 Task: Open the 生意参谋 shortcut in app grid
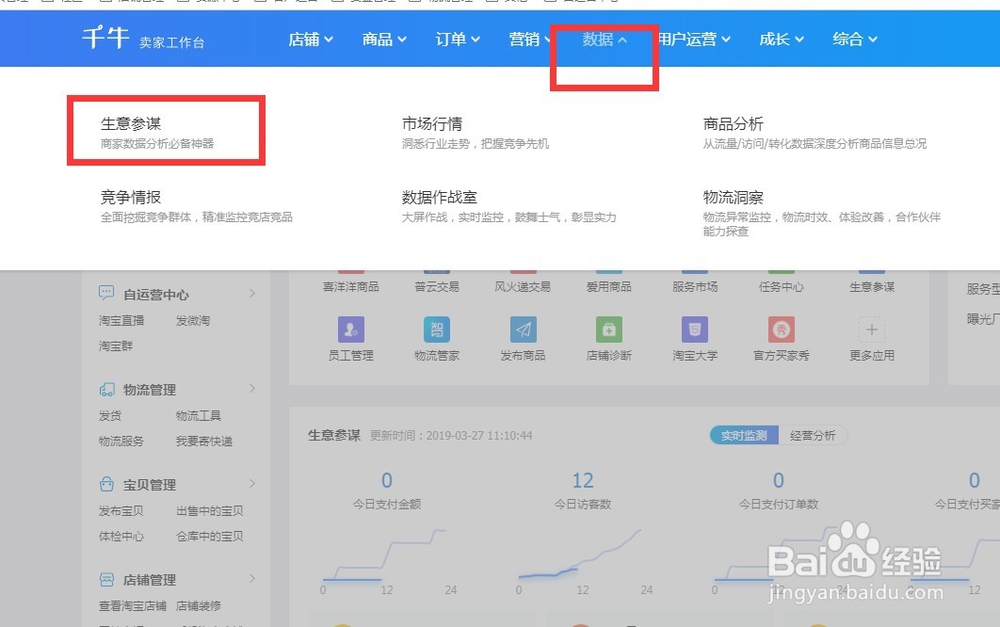[872, 286]
